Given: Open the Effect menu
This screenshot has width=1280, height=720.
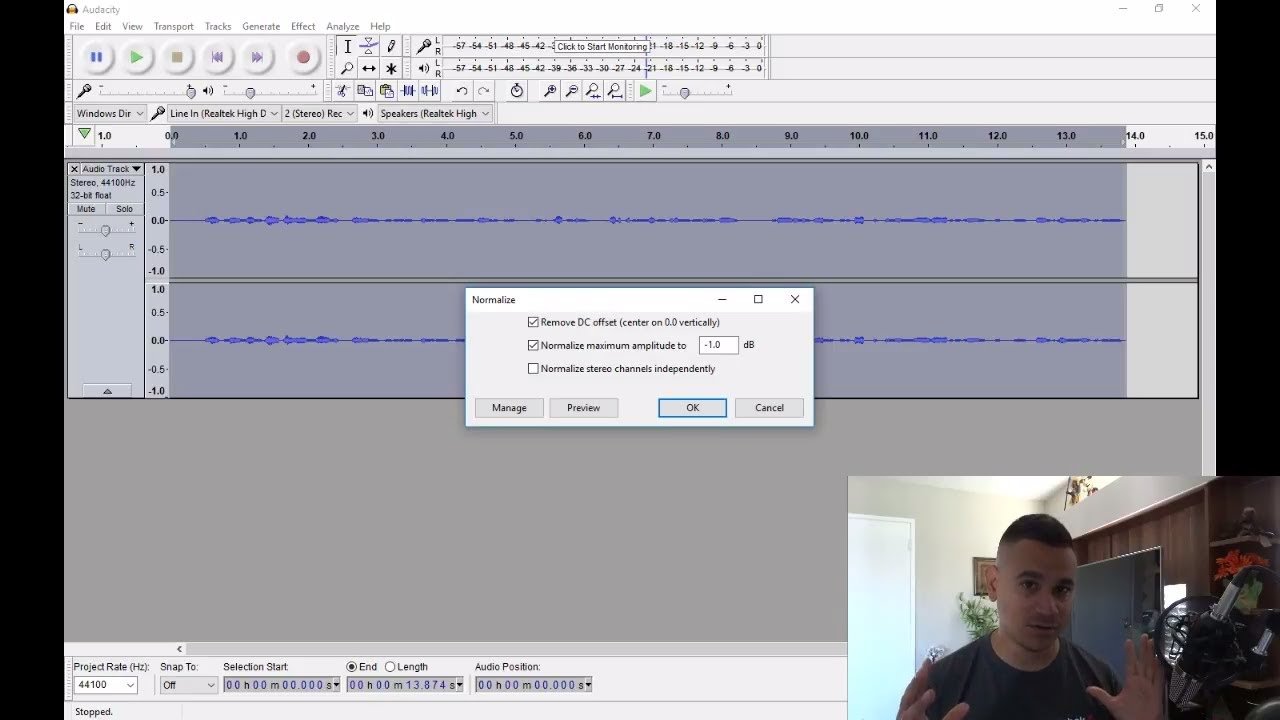Looking at the screenshot, I should (x=303, y=26).
